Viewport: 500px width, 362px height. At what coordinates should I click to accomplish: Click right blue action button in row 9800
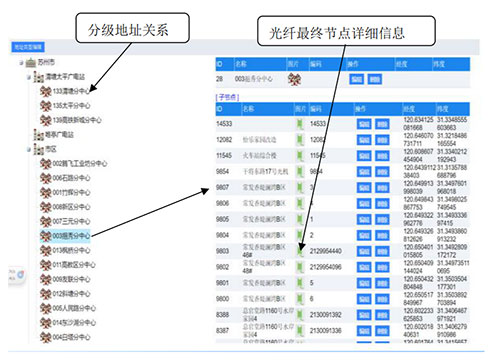pyautogui.click(x=382, y=299)
